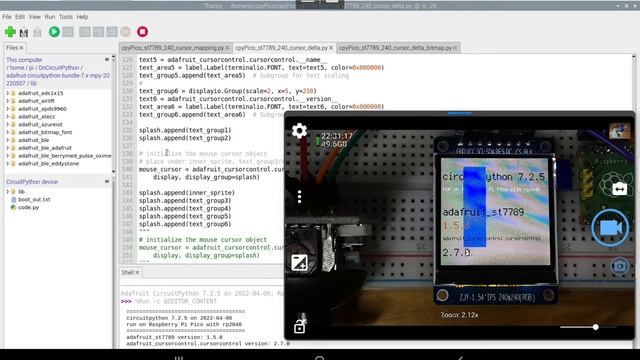Click the 'home' path segment in Files

pyautogui.click(x=17, y=68)
